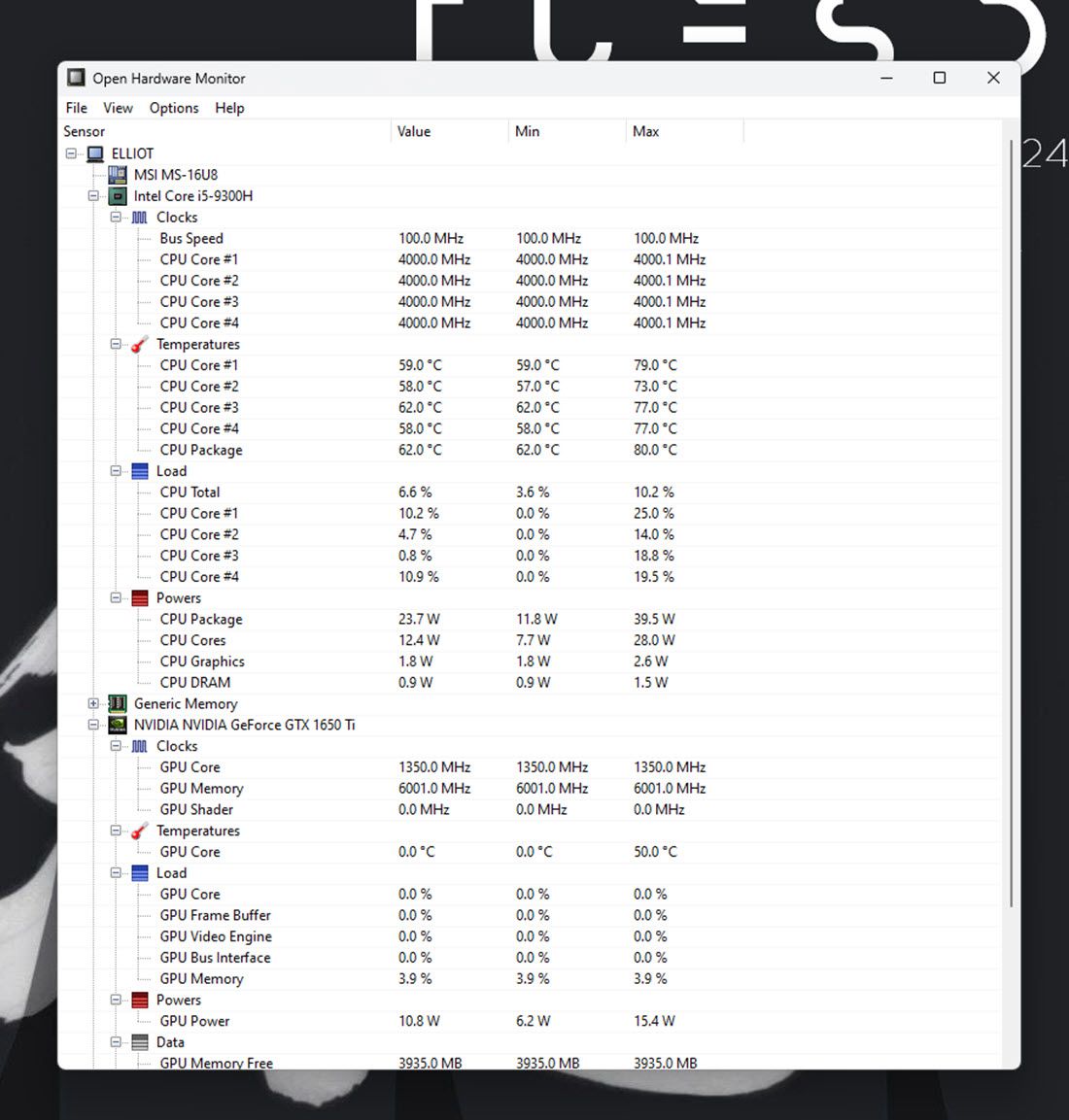Click the 6.6 % CPU Total value

pos(415,492)
